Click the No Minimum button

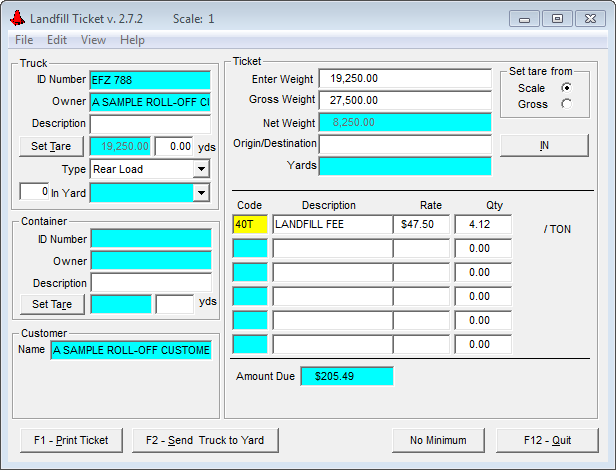tap(438, 440)
